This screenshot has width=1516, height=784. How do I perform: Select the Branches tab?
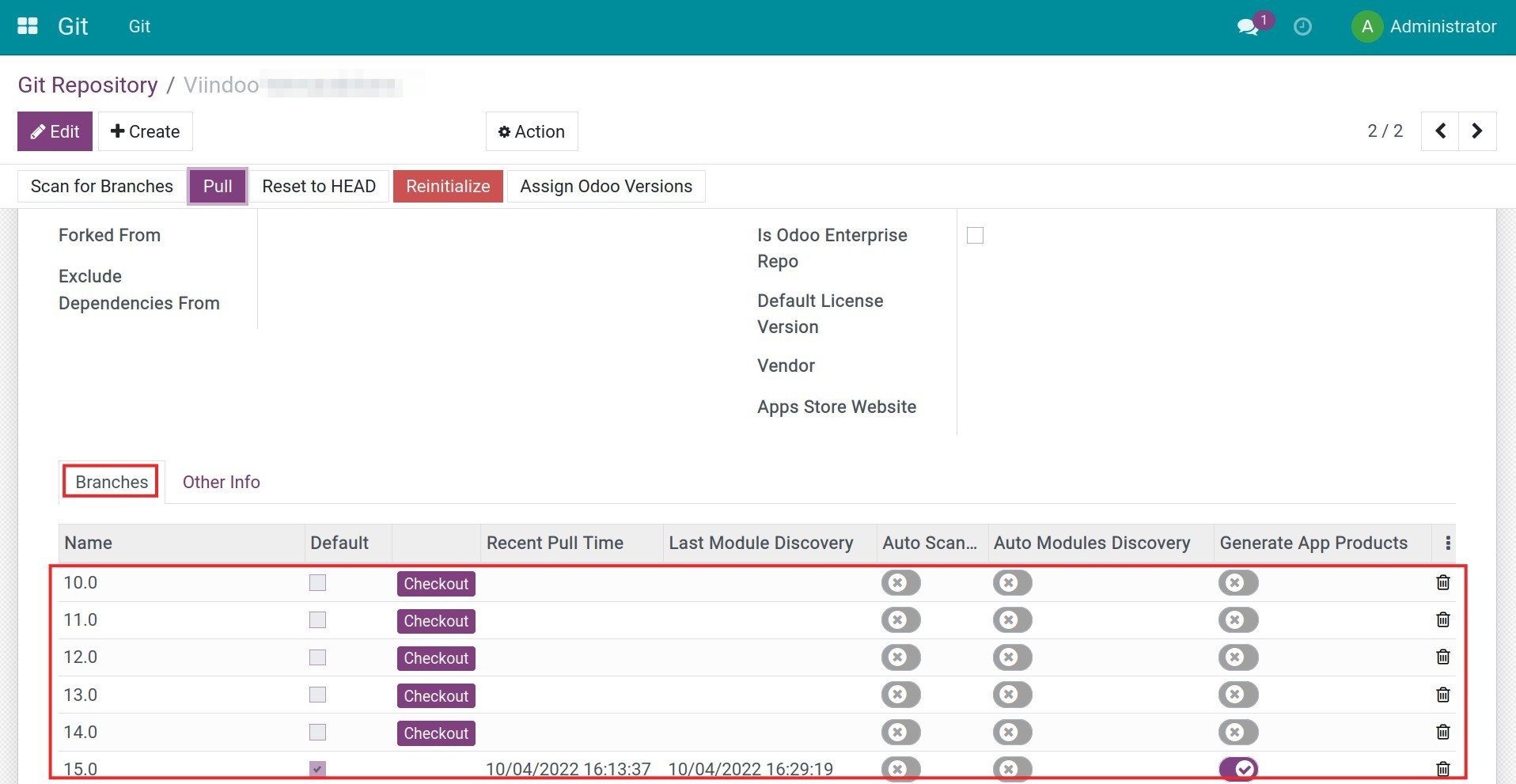(x=112, y=483)
